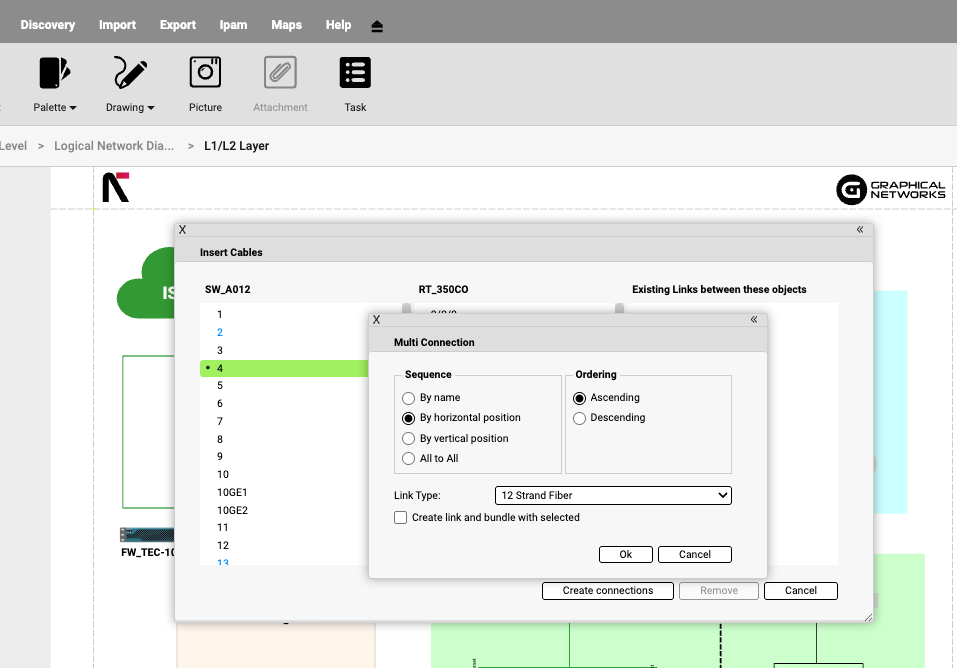Click the Picture camera icon
The image size is (957, 668).
(205, 73)
